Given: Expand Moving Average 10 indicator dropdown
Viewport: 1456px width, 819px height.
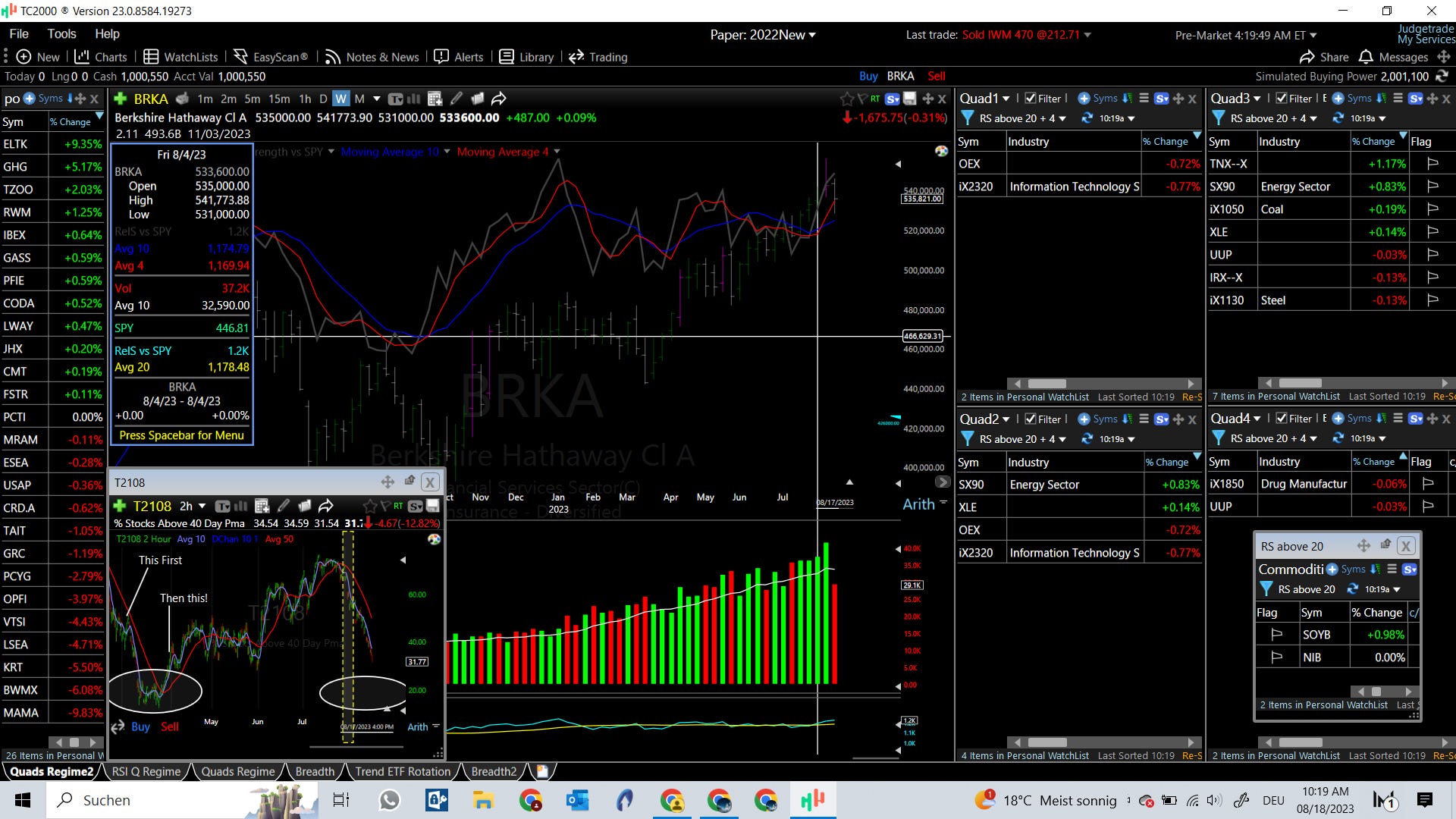Looking at the screenshot, I should (x=447, y=152).
